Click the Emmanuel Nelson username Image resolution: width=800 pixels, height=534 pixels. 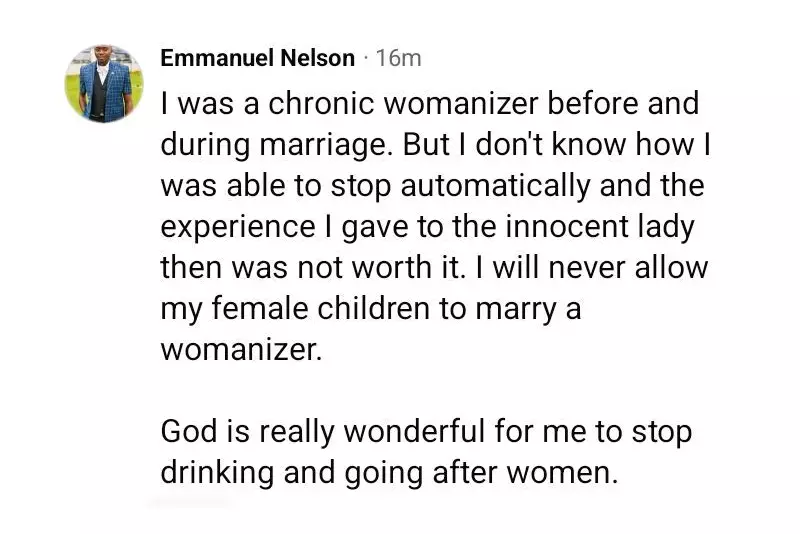point(257,58)
